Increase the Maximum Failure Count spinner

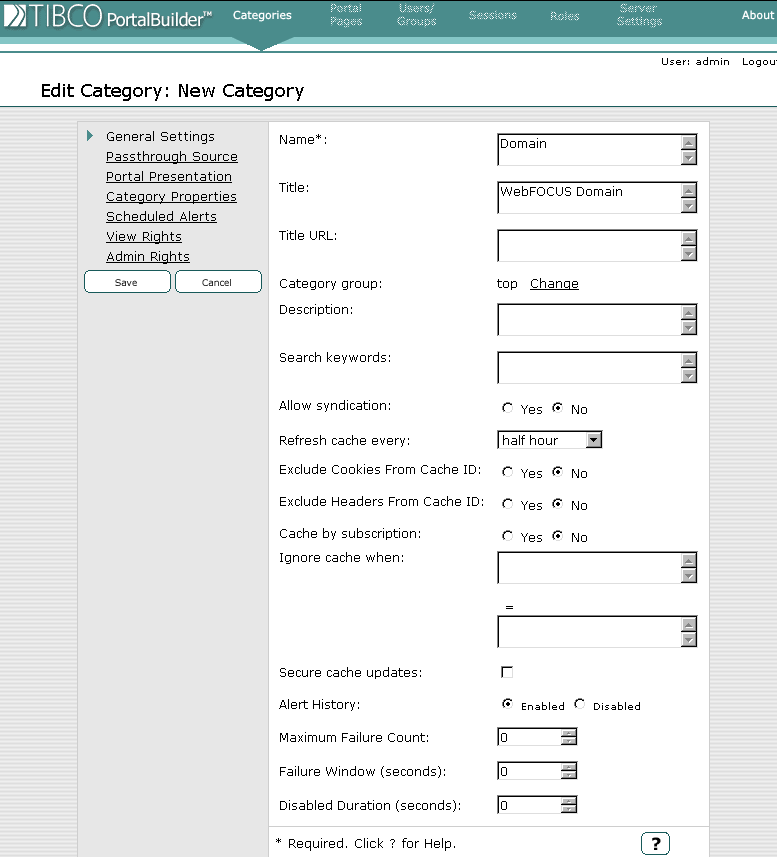coord(569,733)
